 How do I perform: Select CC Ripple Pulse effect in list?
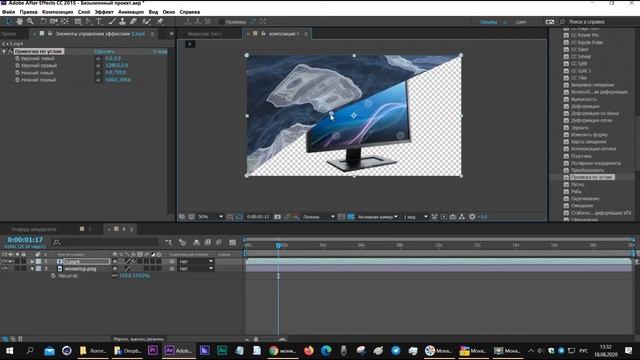click(x=587, y=42)
